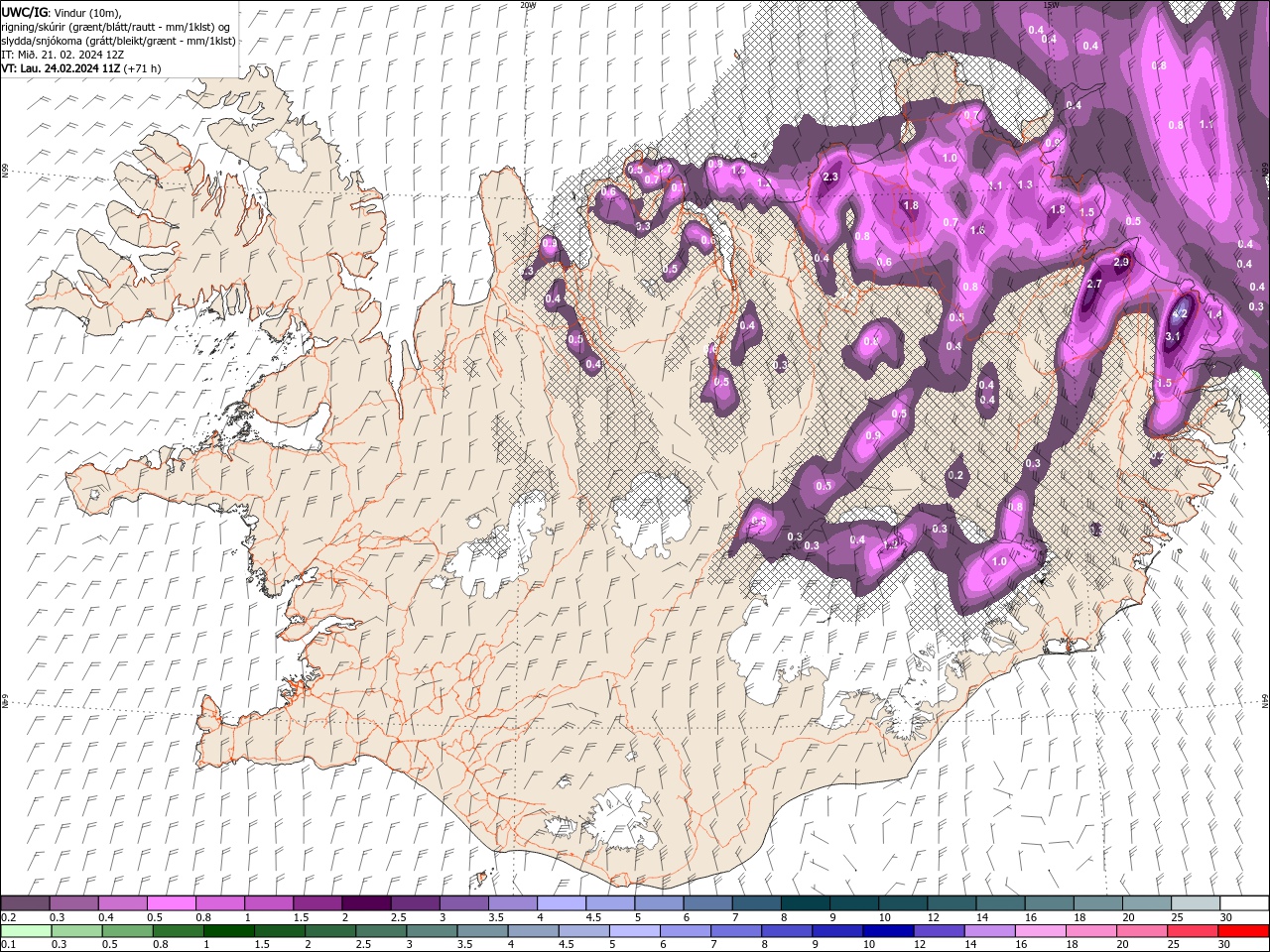Click the 2.9 snowfall value in the east
Screen dimensions: 1270x952
[x=1122, y=262]
